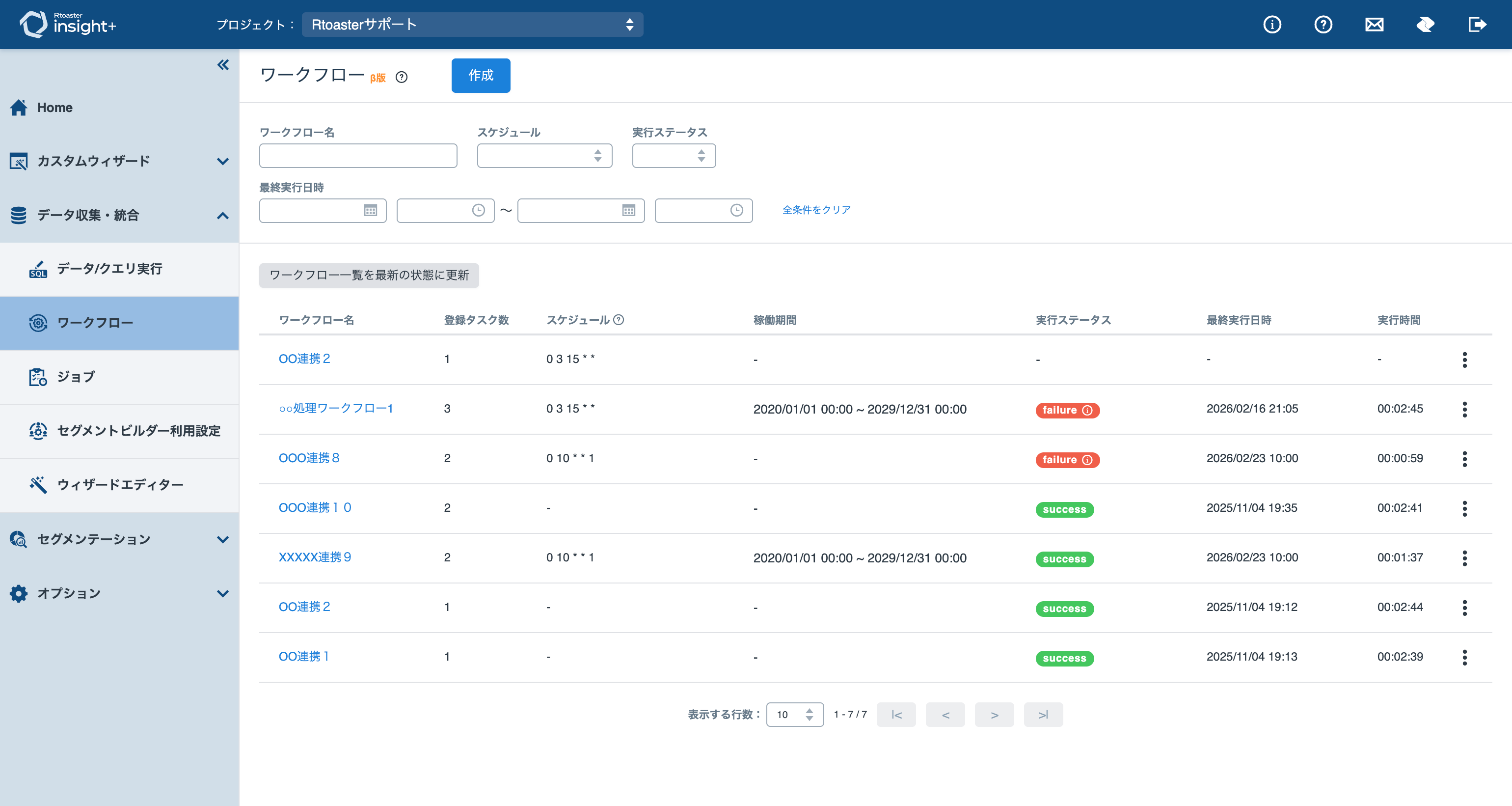Click the start date input field
Screen dimensions: 1512x806
(x=323, y=210)
